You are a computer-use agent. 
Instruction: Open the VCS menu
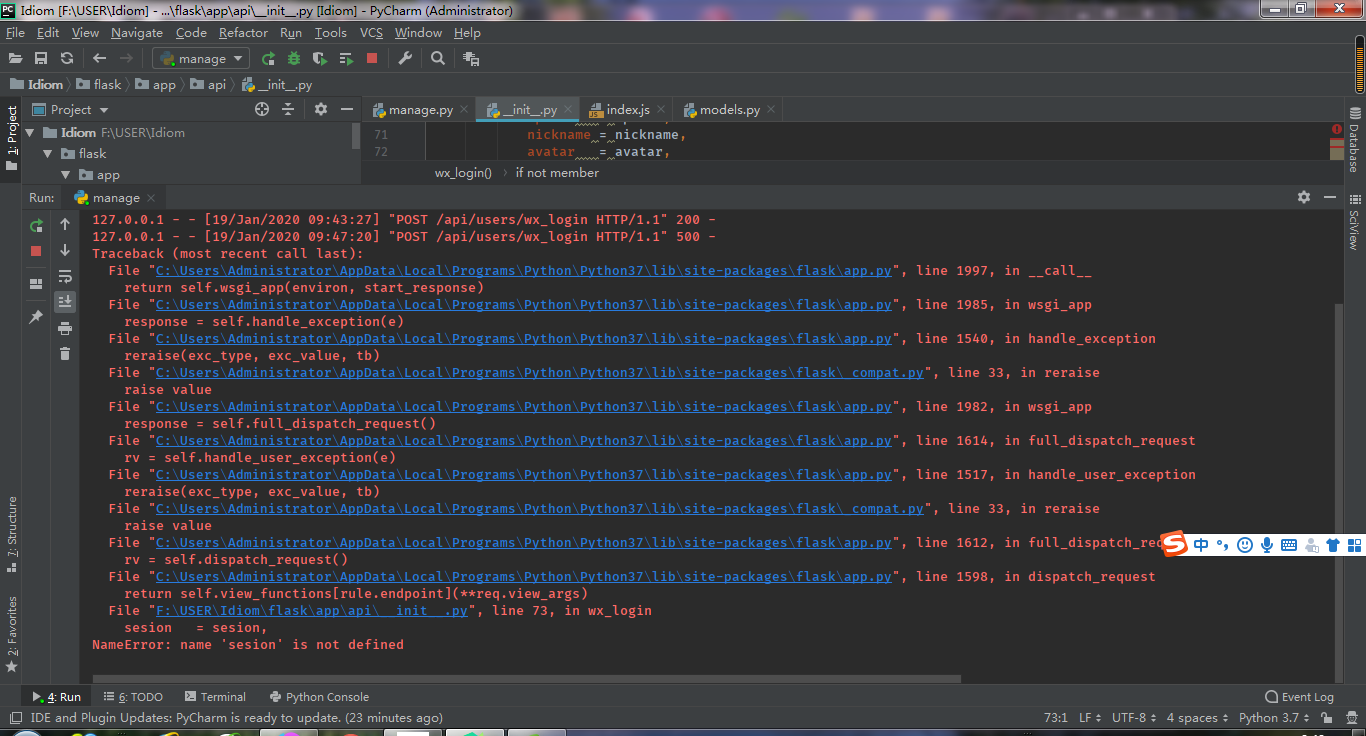point(372,33)
